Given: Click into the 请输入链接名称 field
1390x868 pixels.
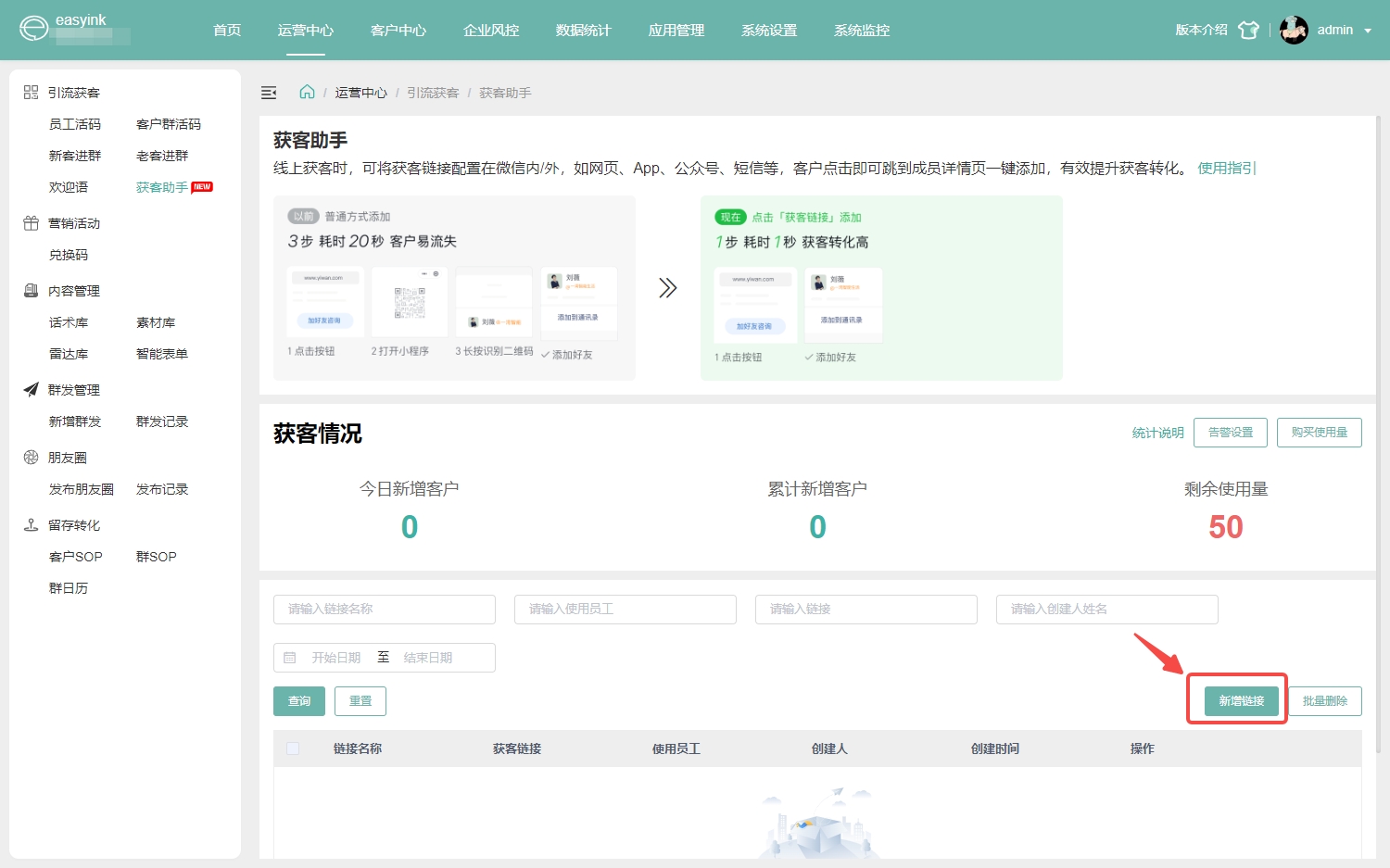Looking at the screenshot, I should click(385, 610).
